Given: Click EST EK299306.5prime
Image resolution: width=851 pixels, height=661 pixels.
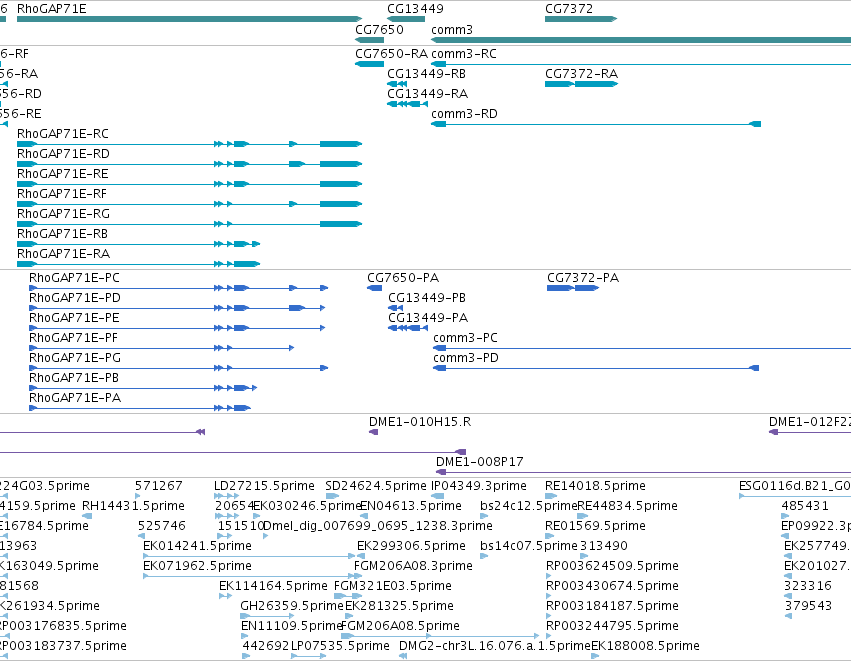Looking at the screenshot, I should click(x=361, y=556).
